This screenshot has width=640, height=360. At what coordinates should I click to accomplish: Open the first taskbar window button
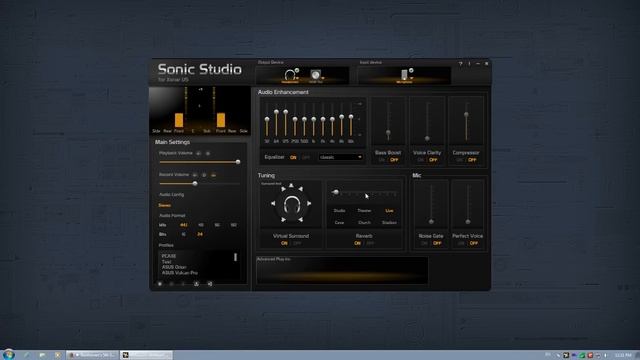pos(93,355)
